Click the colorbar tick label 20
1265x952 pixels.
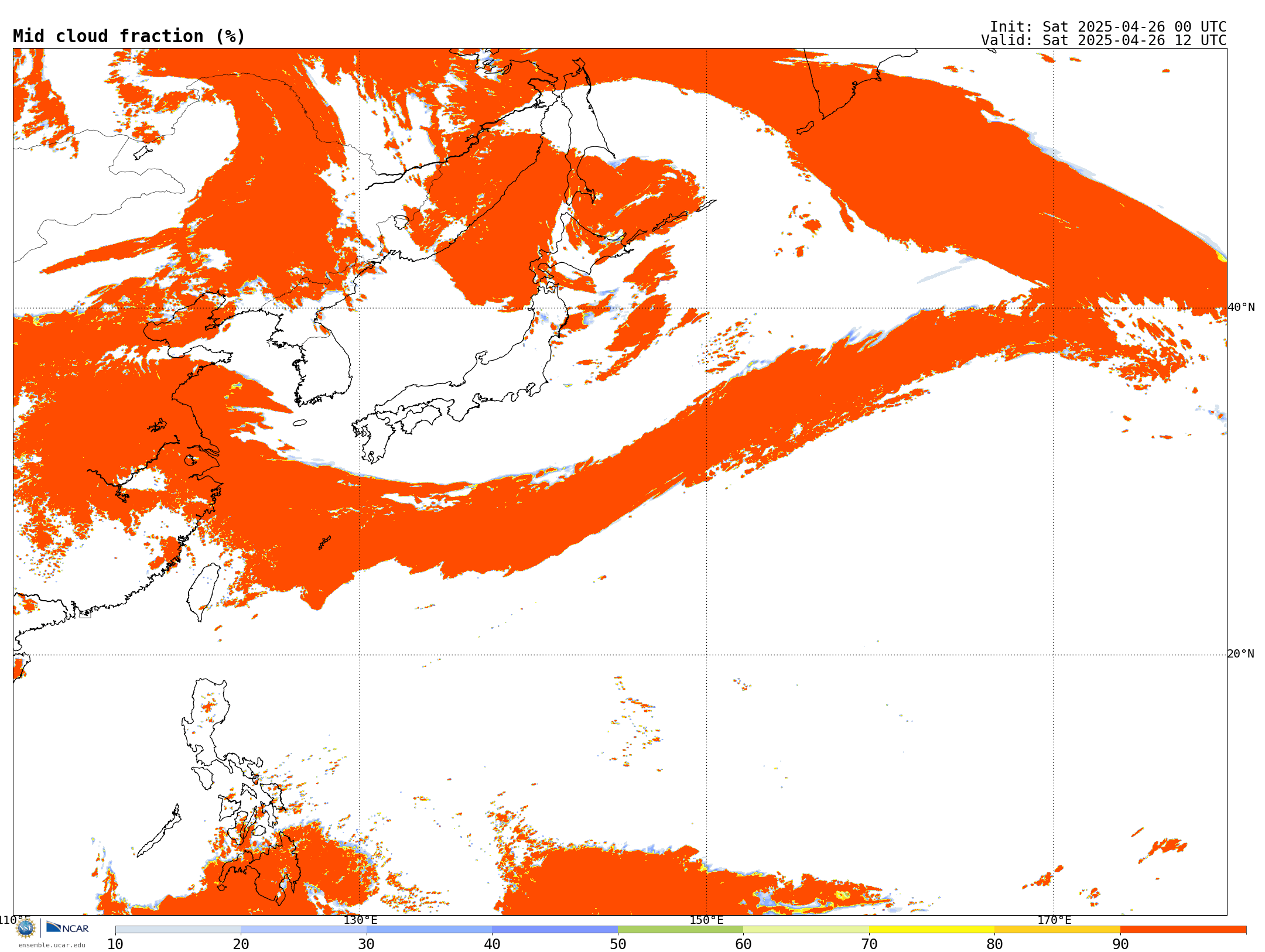(x=241, y=944)
